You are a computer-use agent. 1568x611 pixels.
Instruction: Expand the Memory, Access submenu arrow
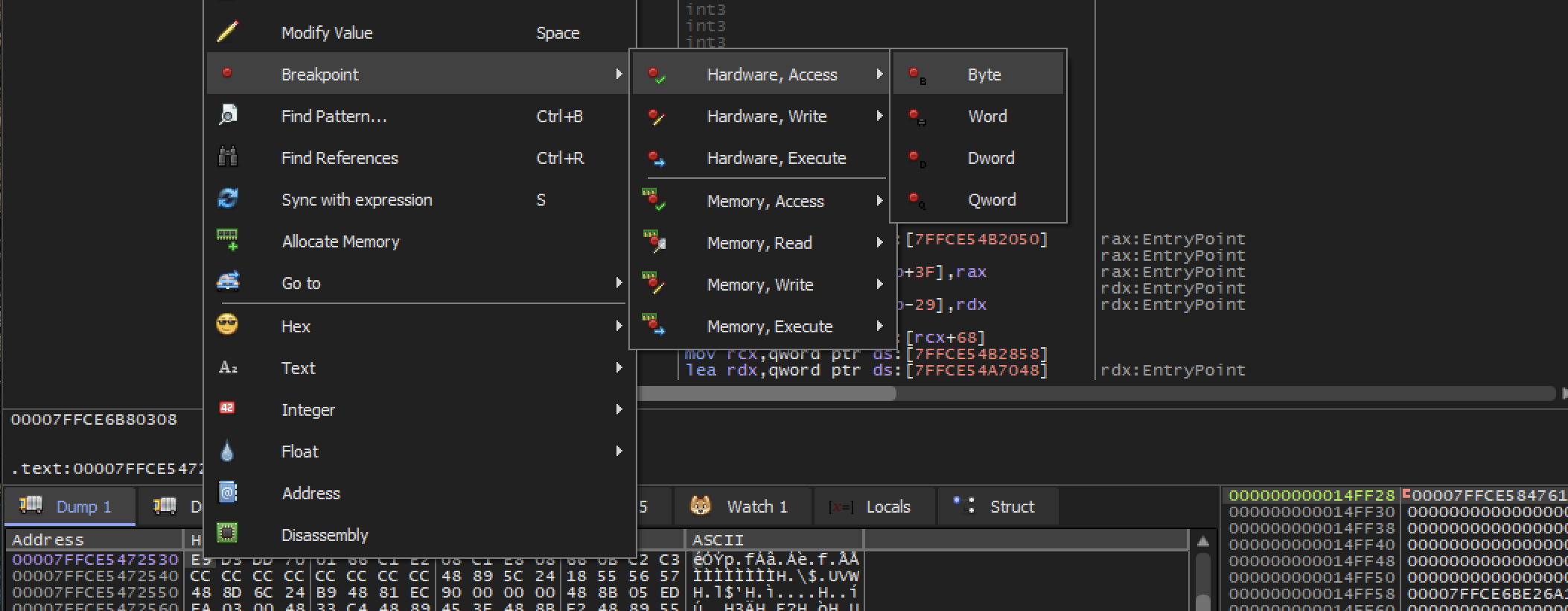click(879, 200)
